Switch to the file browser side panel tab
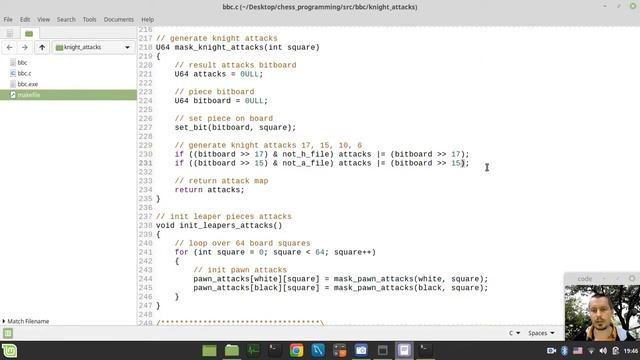This screenshot has width=640, height=360. point(29,33)
